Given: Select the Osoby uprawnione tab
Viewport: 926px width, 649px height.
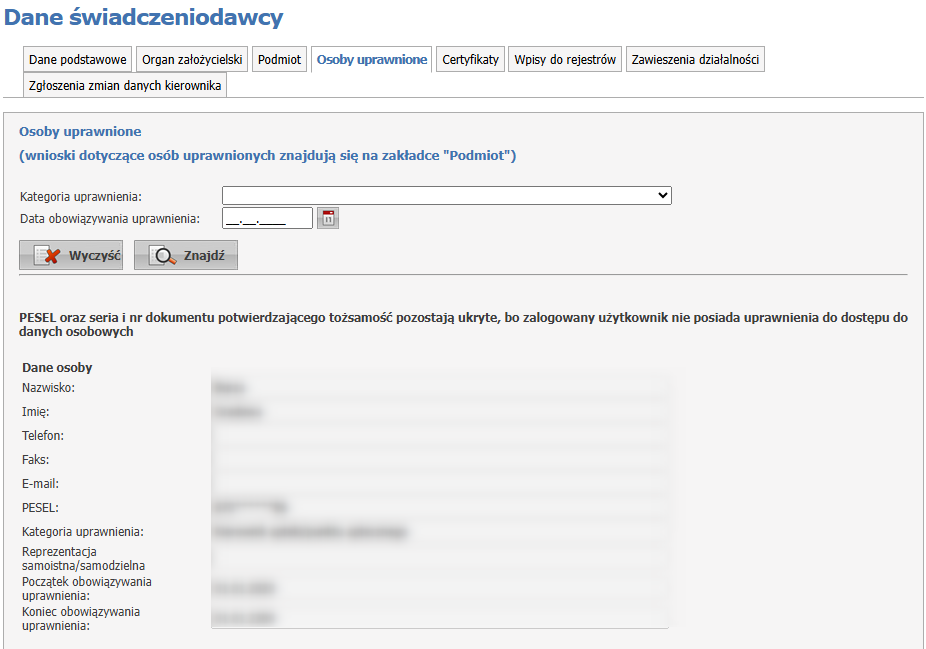Looking at the screenshot, I should click(372, 60).
